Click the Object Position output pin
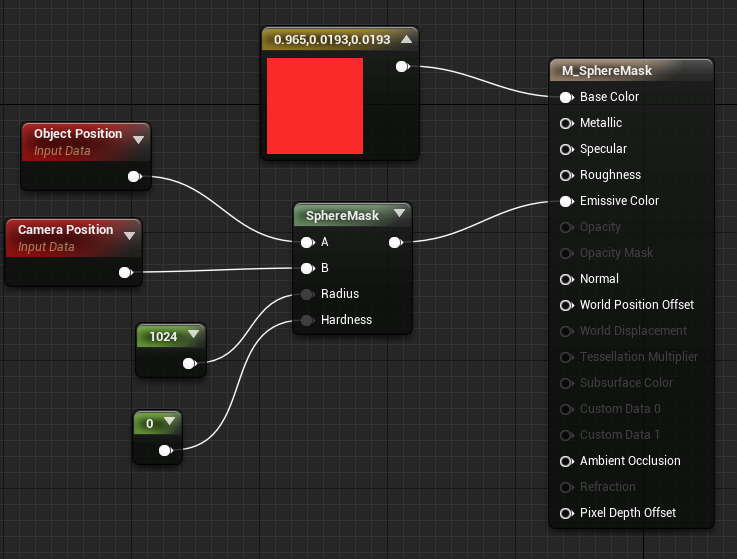The image size is (737, 559). pos(134,177)
